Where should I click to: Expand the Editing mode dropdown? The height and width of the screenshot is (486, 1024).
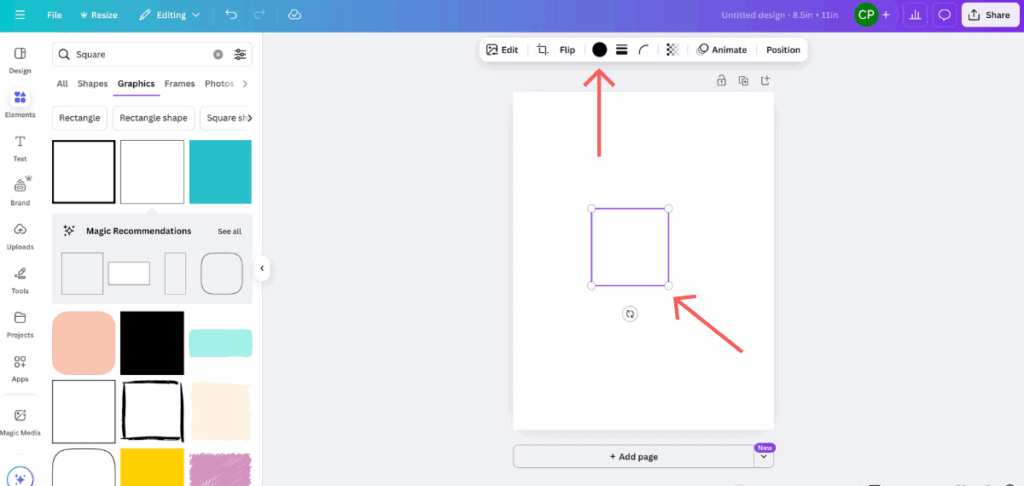170,15
